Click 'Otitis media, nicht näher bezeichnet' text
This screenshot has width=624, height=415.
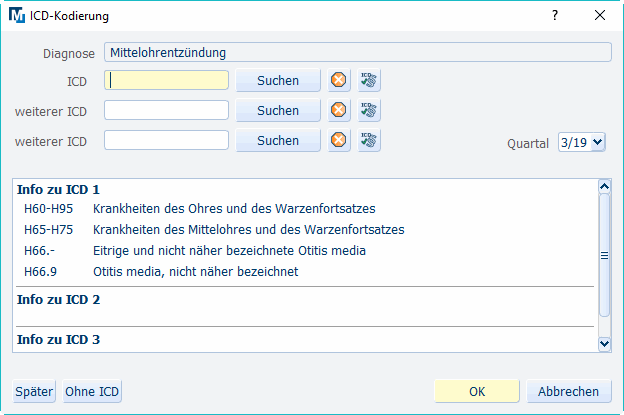click(195, 272)
